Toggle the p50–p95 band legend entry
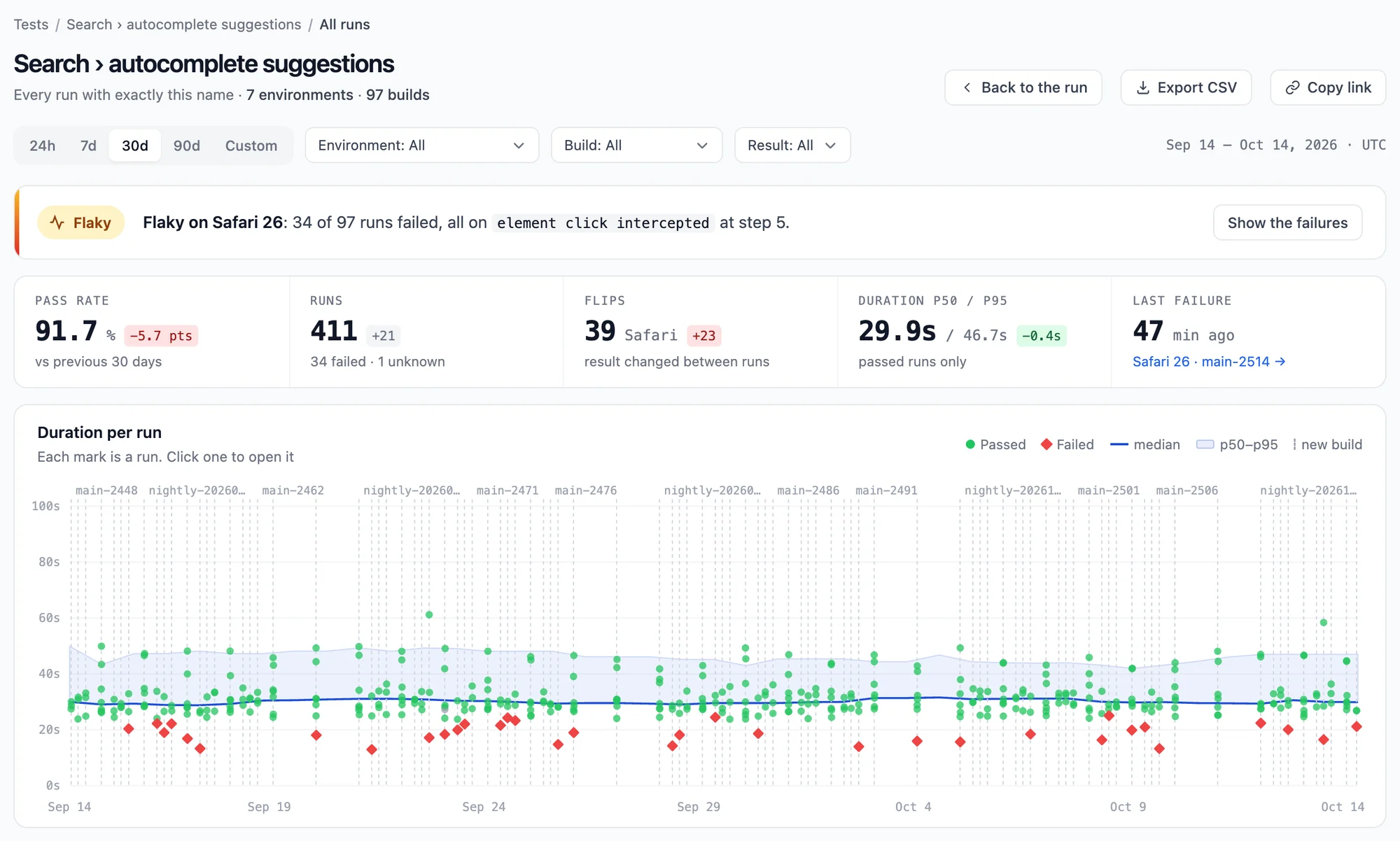 pyautogui.click(x=1237, y=444)
